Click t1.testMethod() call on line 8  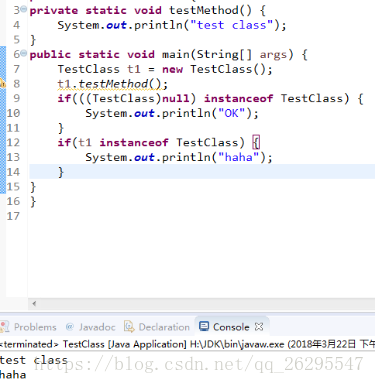click(112, 84)
